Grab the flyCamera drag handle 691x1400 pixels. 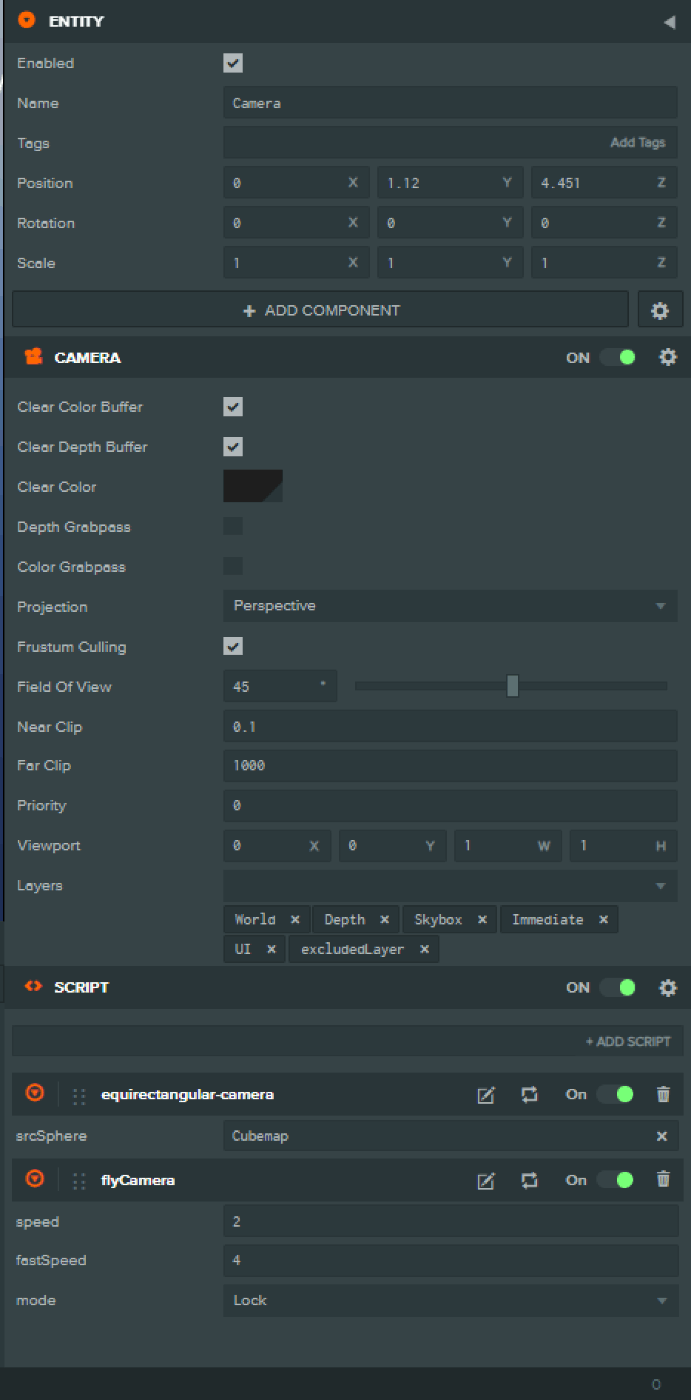[x=79, y=1181]
